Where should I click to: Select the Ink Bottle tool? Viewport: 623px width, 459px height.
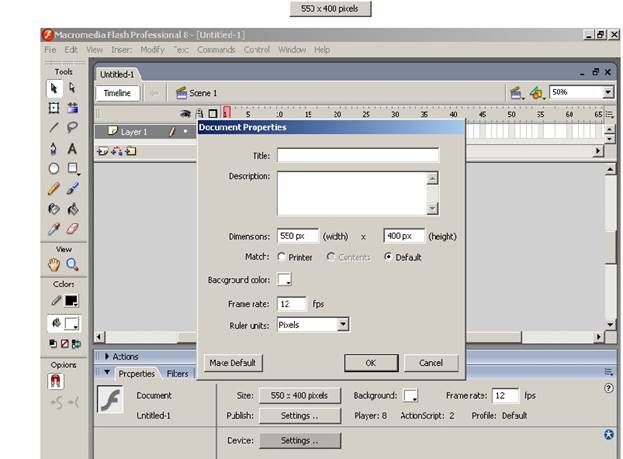coord(54,209)
